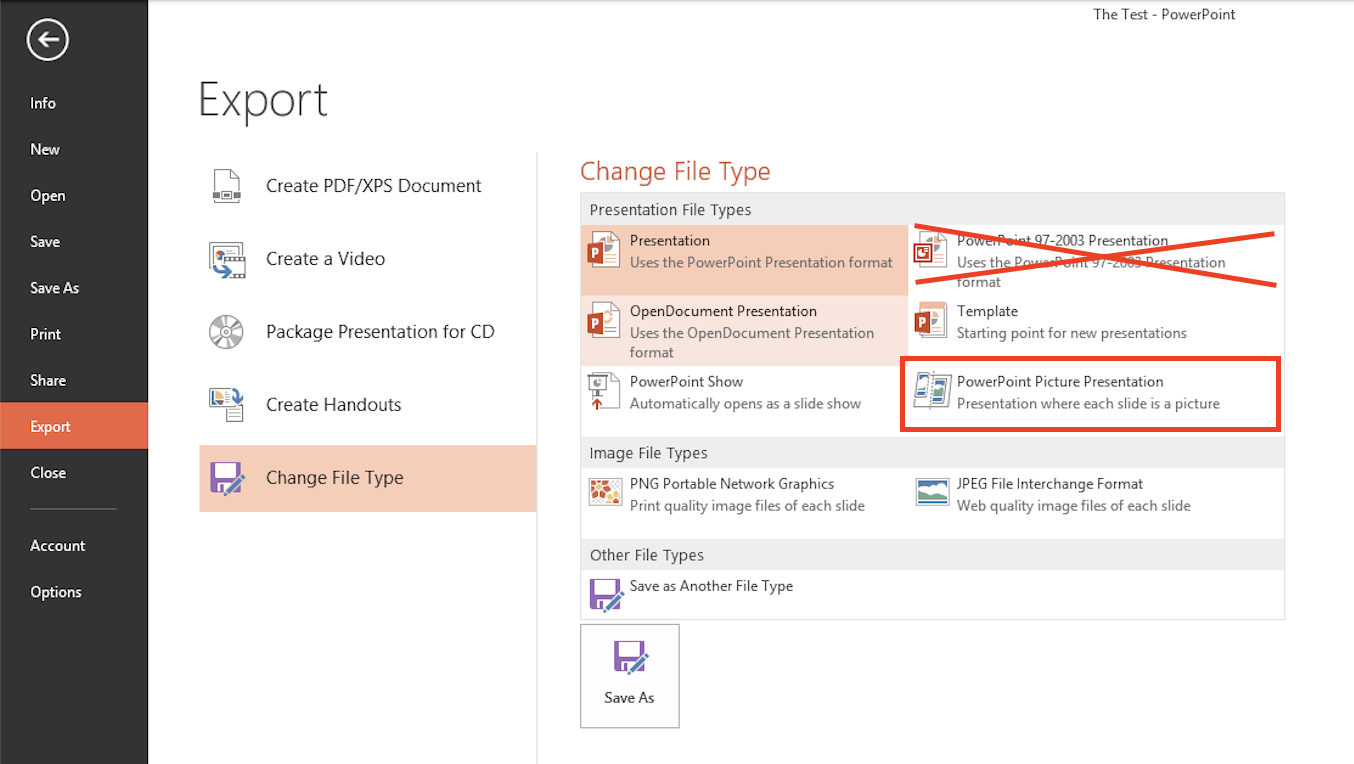The image size is (1354, 764).
Task: Click the PNG Portable Network Graphics icon
Action: (x=605, y=492)
